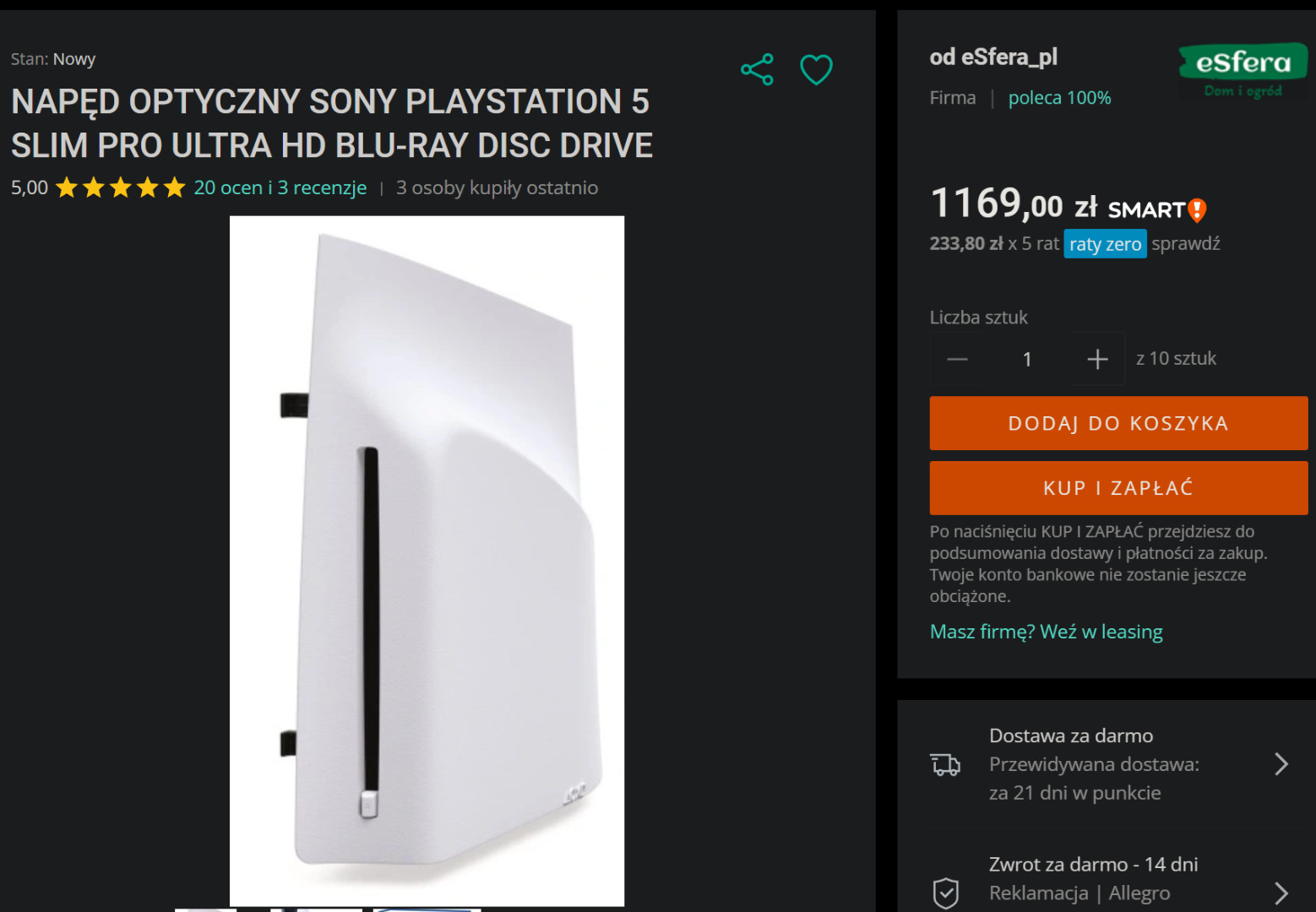
Task: Click the delivery truck icon
Action: [945, 764]
